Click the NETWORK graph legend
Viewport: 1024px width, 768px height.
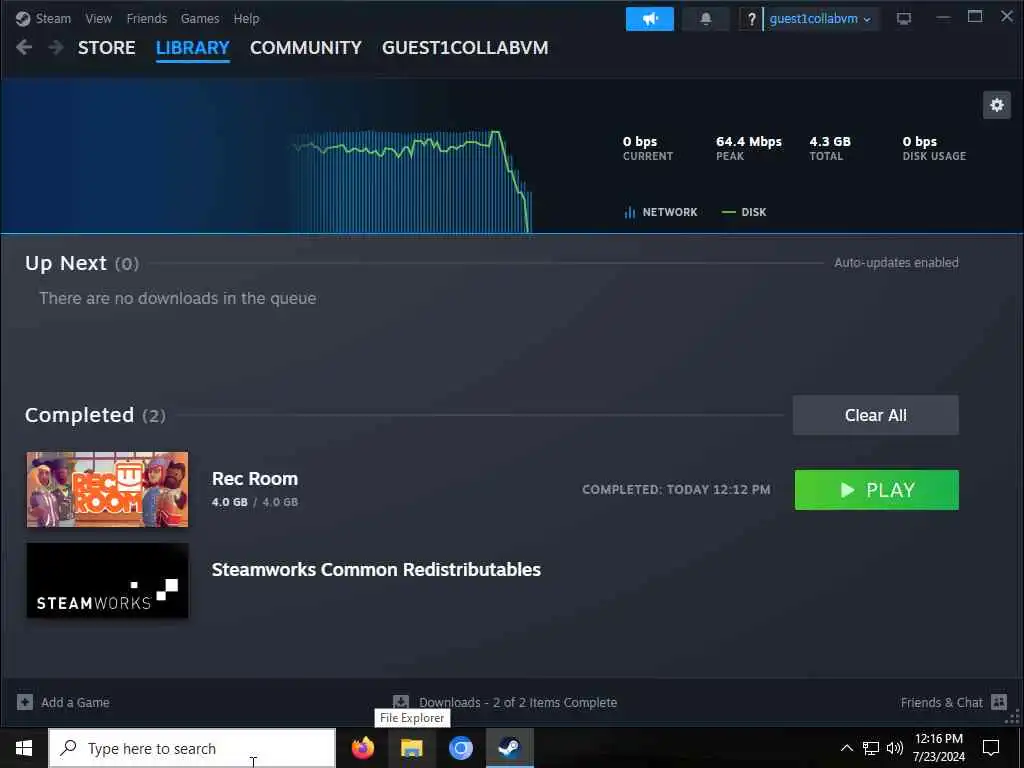coord(661,212)
